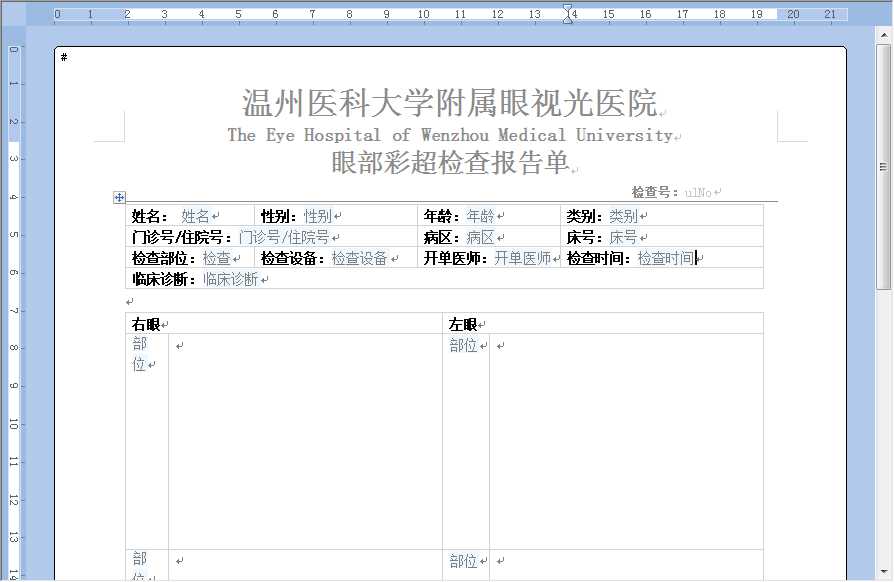Click the second 部位 cell under 左眼
The width and height of the screenshot is (894, 582).
click(466, 565)
